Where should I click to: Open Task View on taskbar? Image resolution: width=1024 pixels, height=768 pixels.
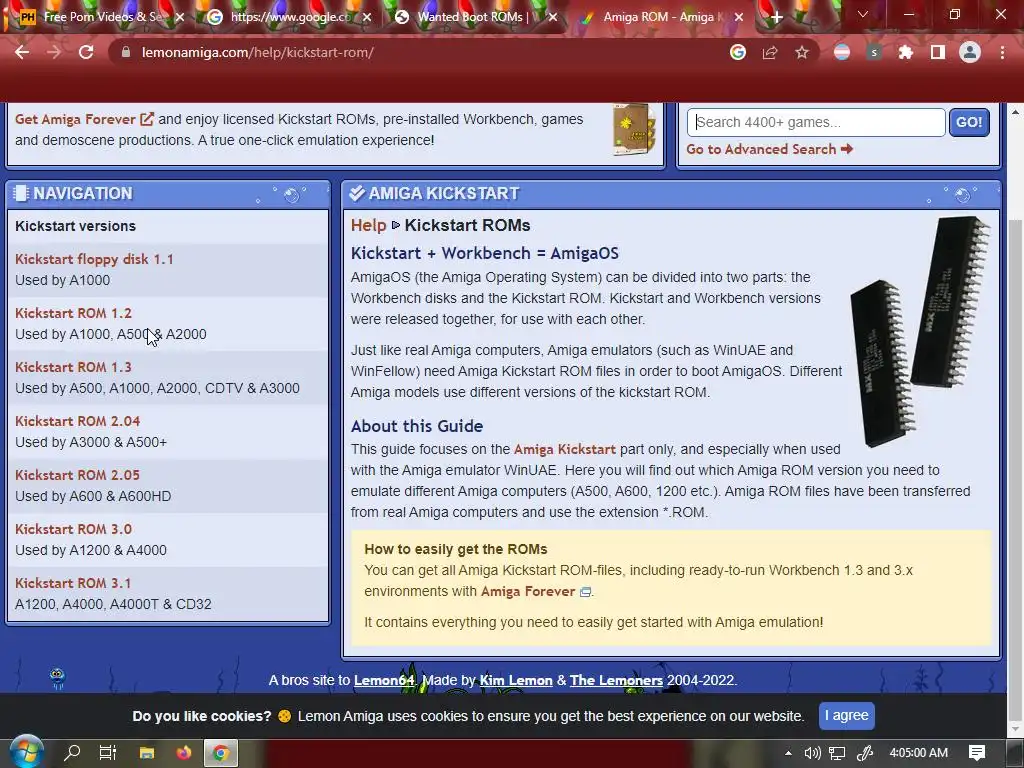point(108,753)
